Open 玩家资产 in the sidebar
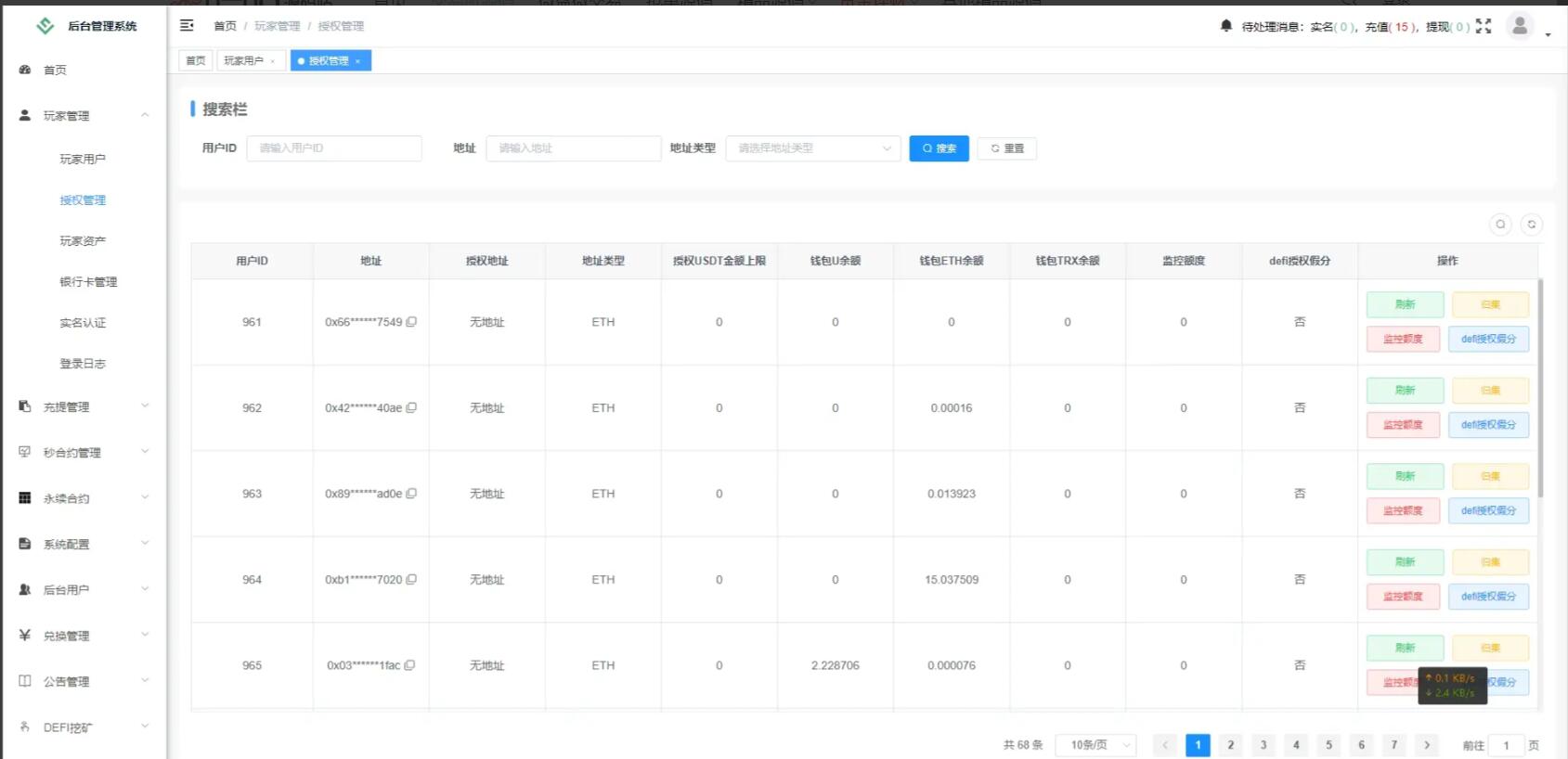The image size is (1568, 759). click(83, 241)
